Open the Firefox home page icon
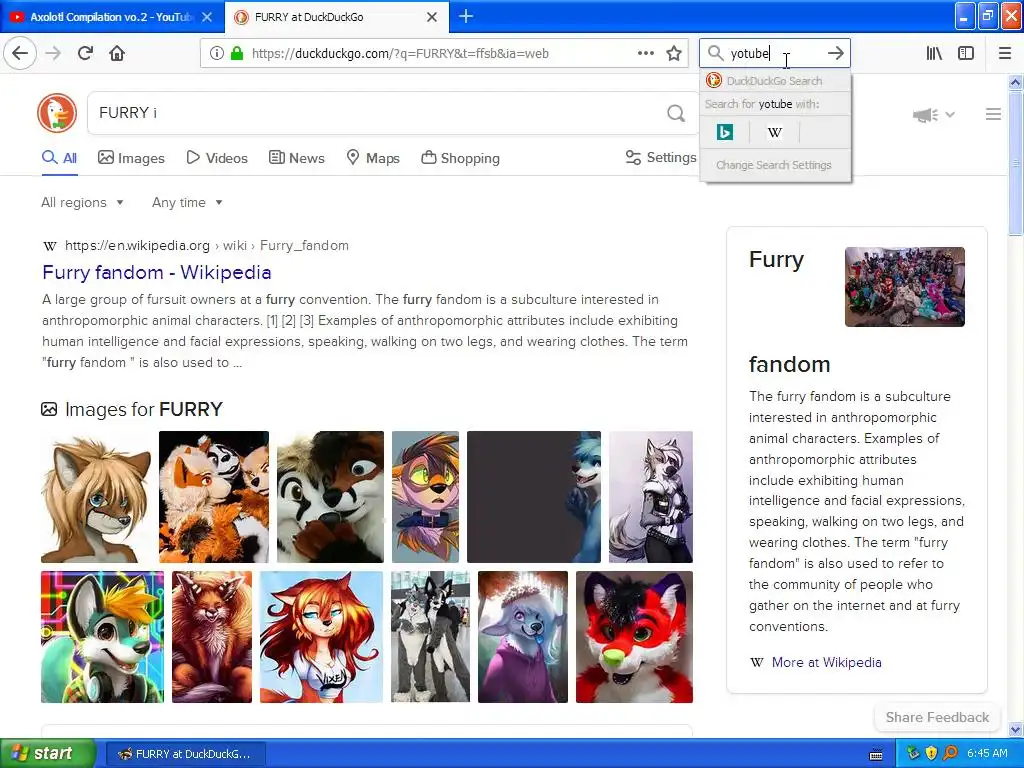The image size is (1024, 768). (x=117, y=53)
